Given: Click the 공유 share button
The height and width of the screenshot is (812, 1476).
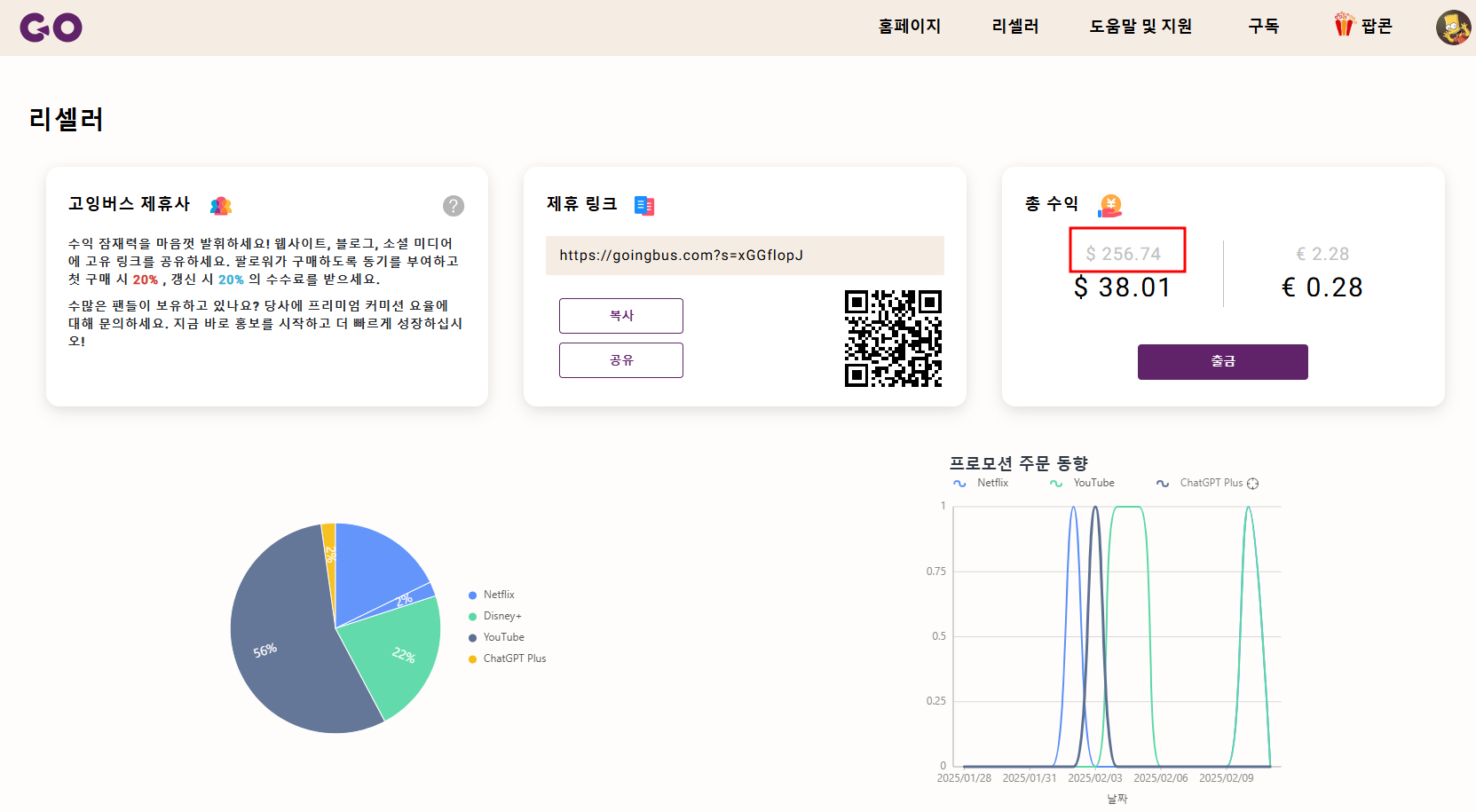Looking at the screenshot, I should [x=620, y=359].
